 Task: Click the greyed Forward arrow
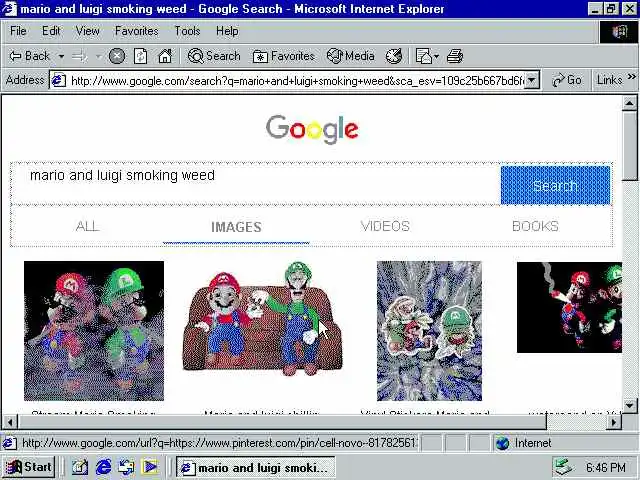click(79, 56)
